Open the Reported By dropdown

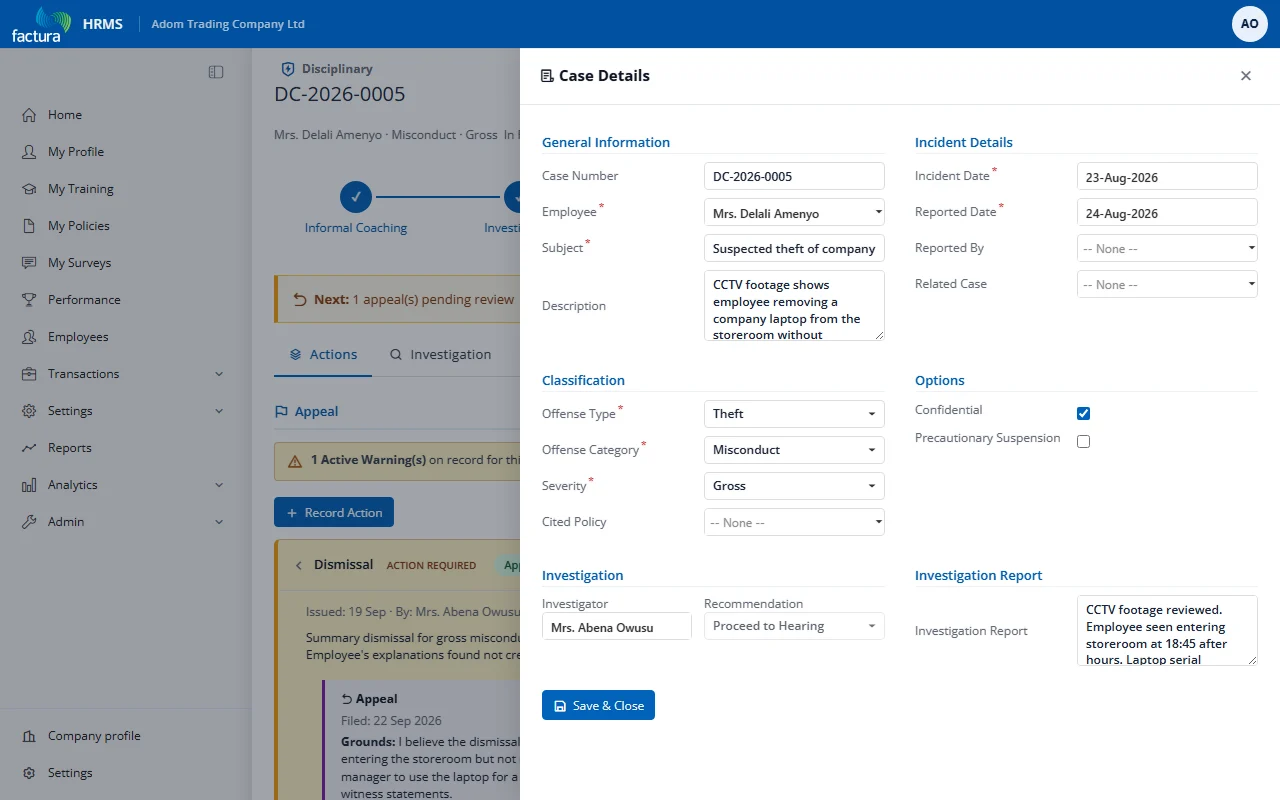[1167, 248]
